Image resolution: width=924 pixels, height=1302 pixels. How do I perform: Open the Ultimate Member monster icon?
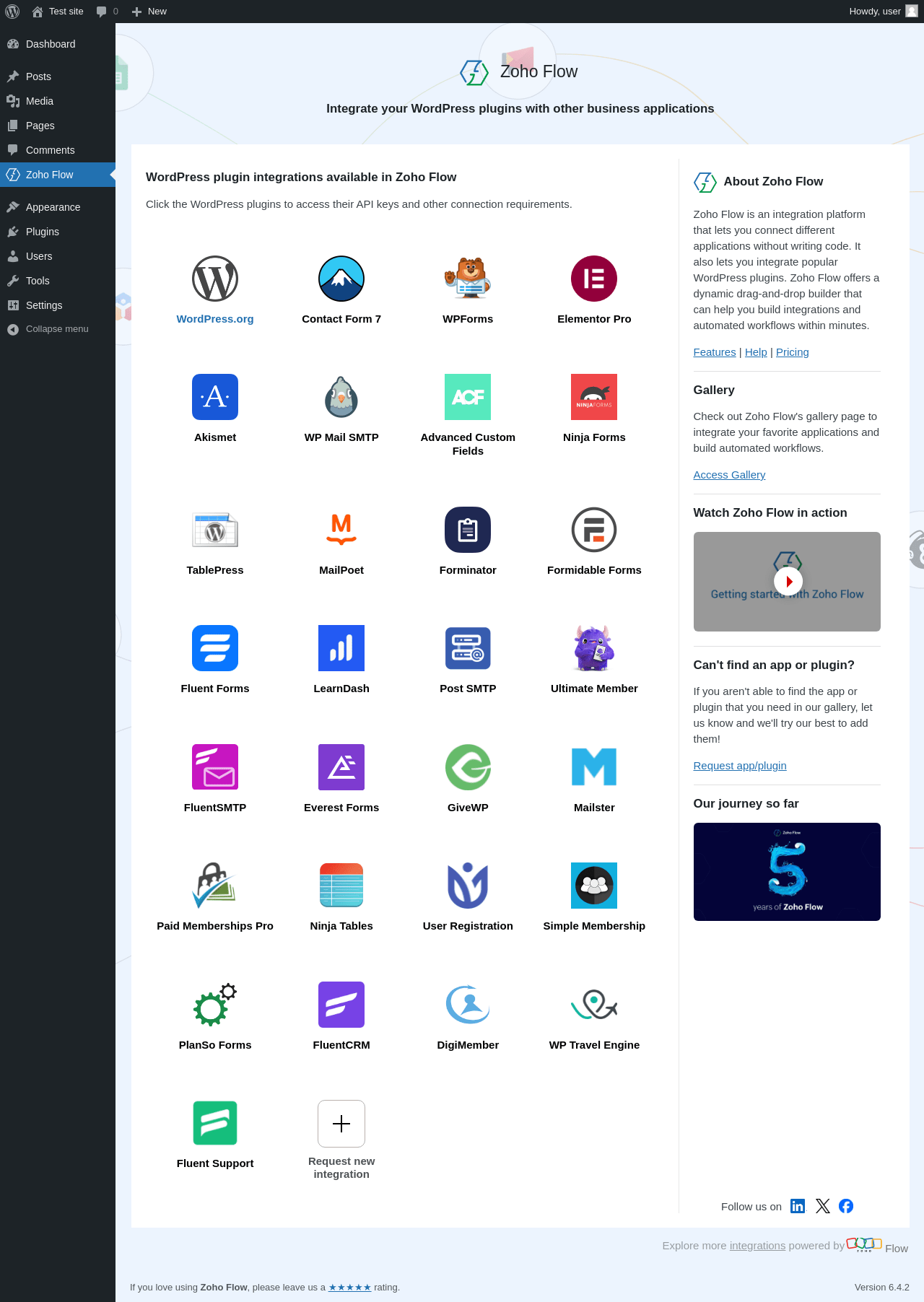pyautogui.click(x=594, y=648)
